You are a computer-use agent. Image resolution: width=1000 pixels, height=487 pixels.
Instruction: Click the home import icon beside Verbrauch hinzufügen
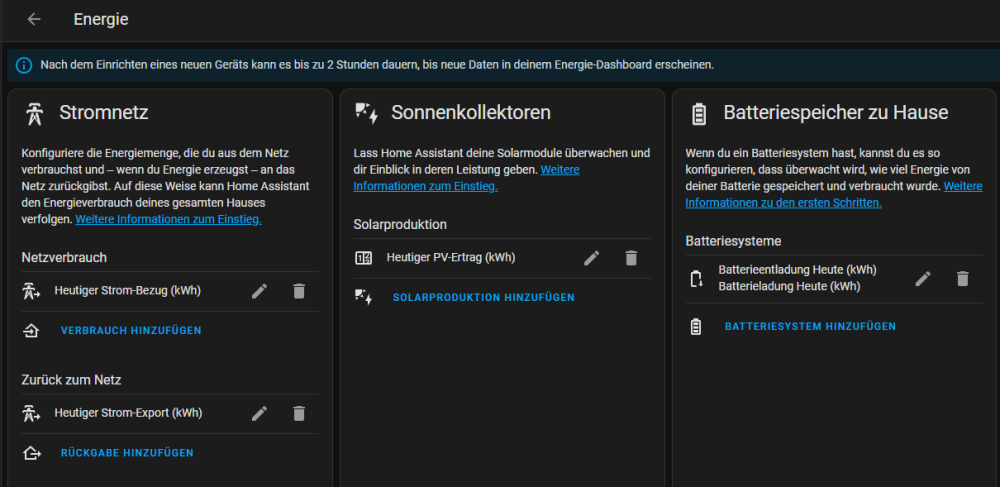coord(32,331)
